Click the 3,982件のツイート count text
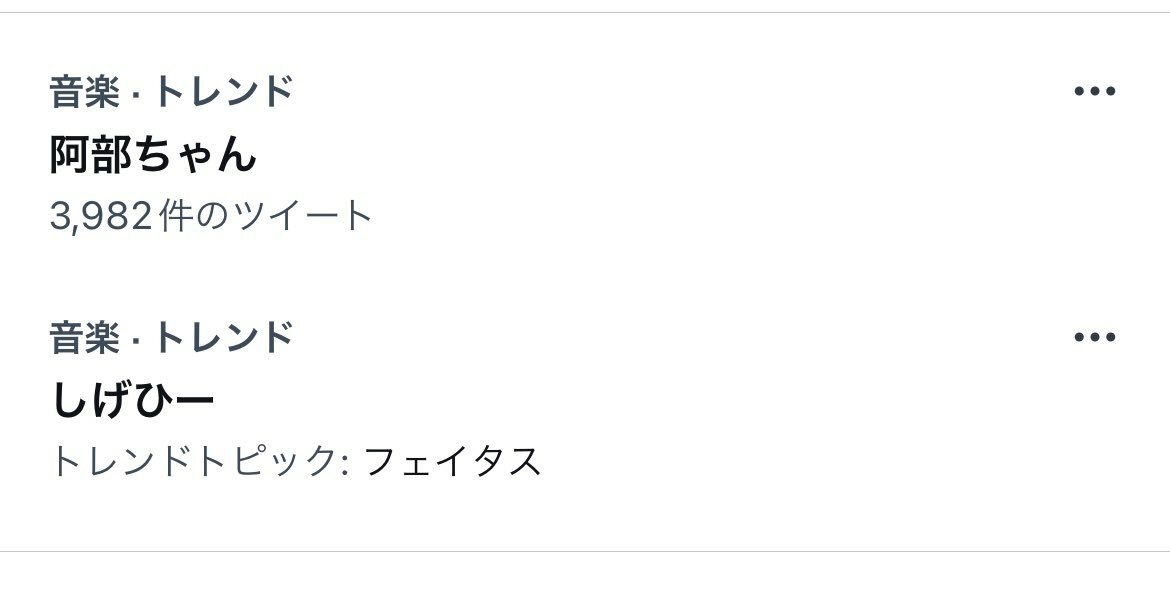The height and width of the screenshot is (612, 1170). (x=211, y=215)
